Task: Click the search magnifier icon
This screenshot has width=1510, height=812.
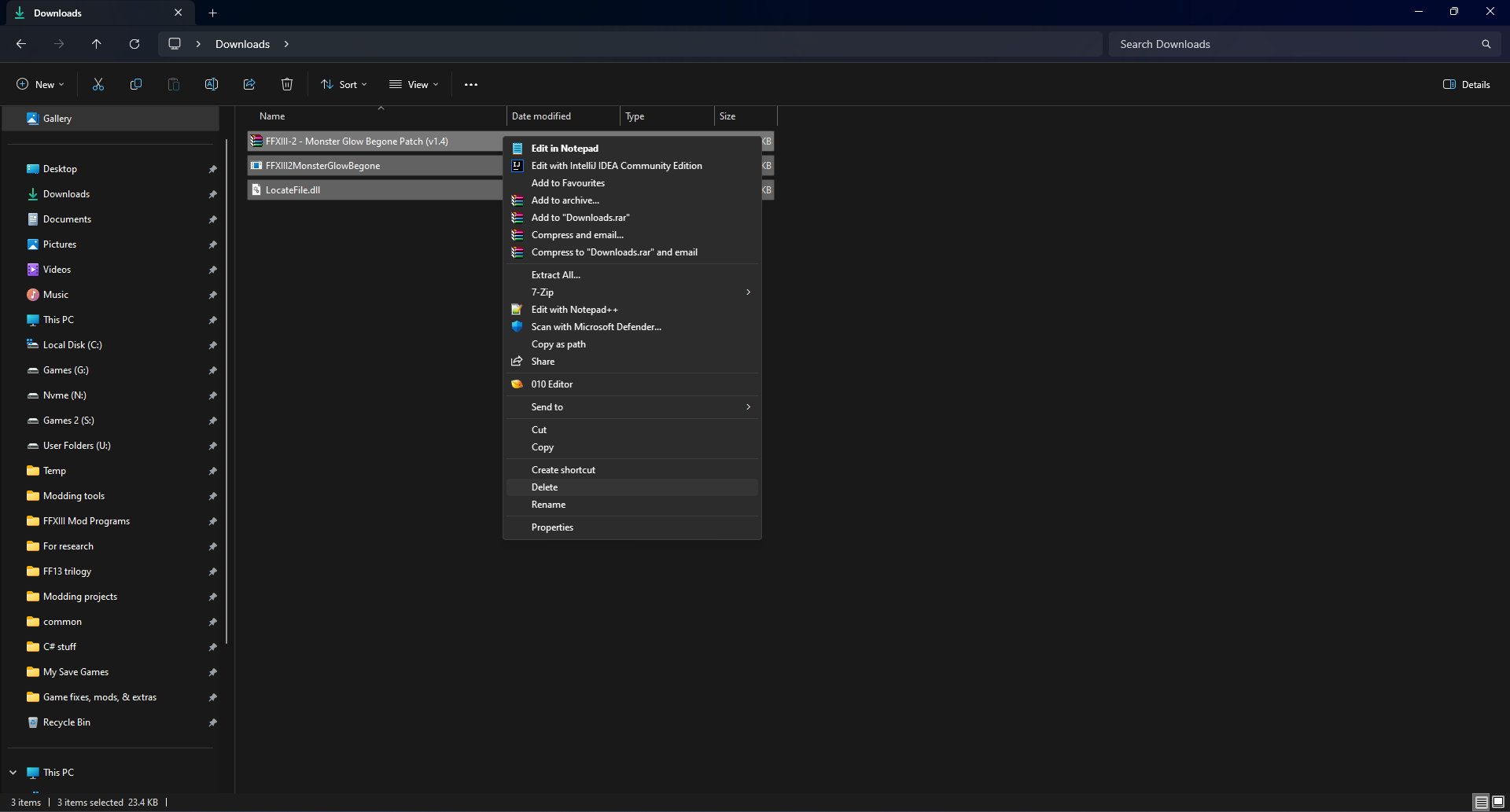Action: tap(1486, 44)
